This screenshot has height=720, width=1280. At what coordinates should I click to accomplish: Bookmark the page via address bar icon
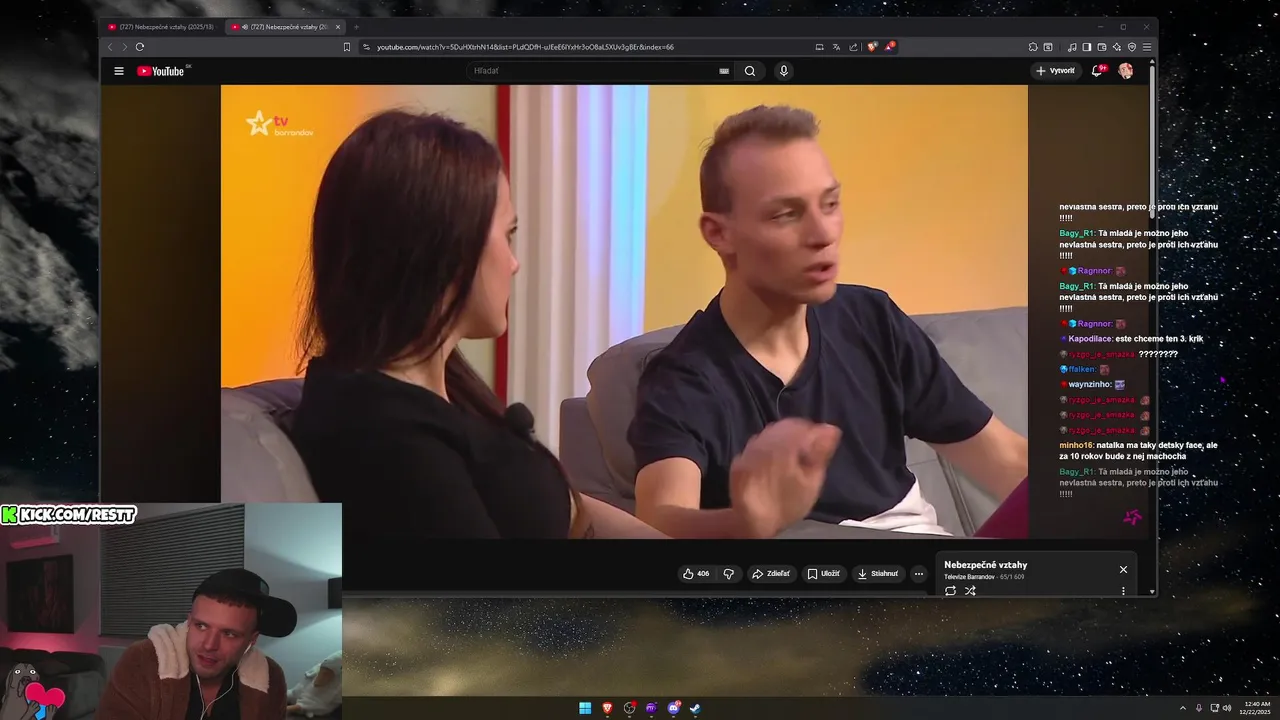coord(347,47)
